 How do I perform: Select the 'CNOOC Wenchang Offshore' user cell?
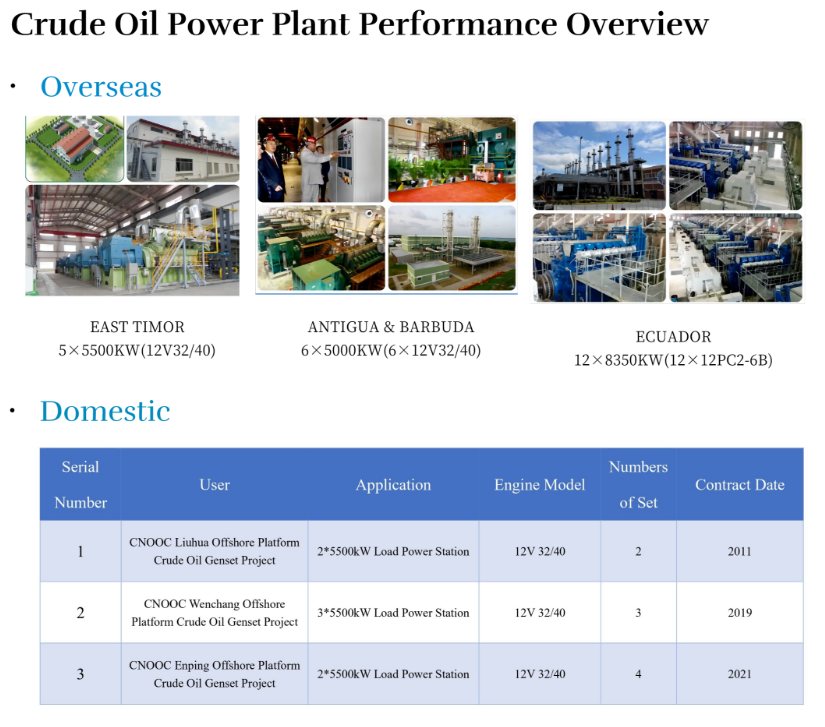tap(215, 613)
